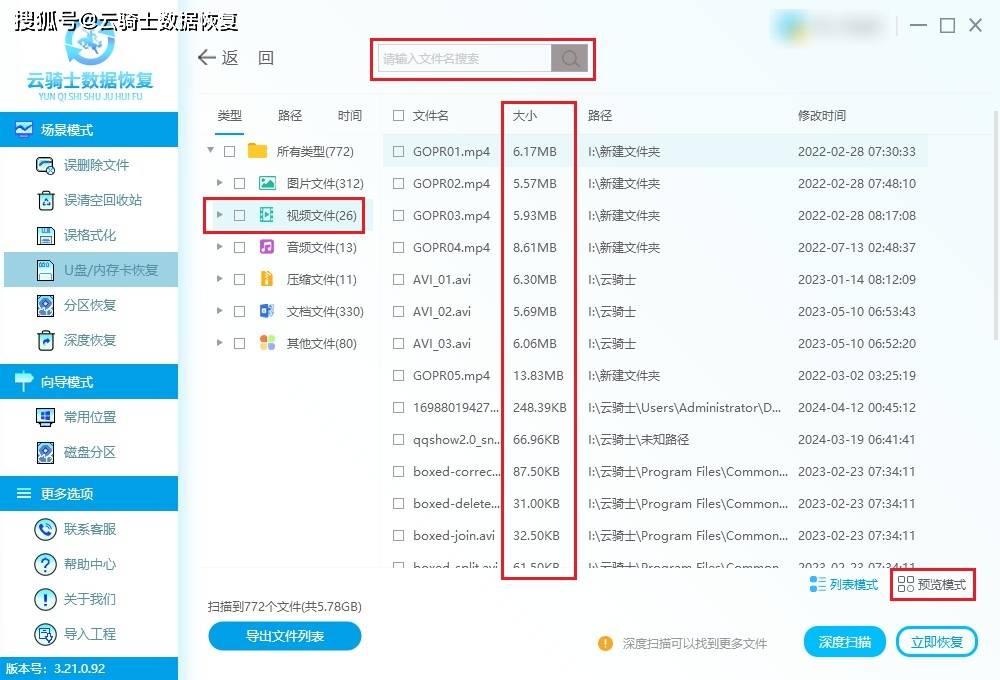
Task: Check the boxed-join.avi file checkbox
Action: pyautogui.click(x=399, y=536)
